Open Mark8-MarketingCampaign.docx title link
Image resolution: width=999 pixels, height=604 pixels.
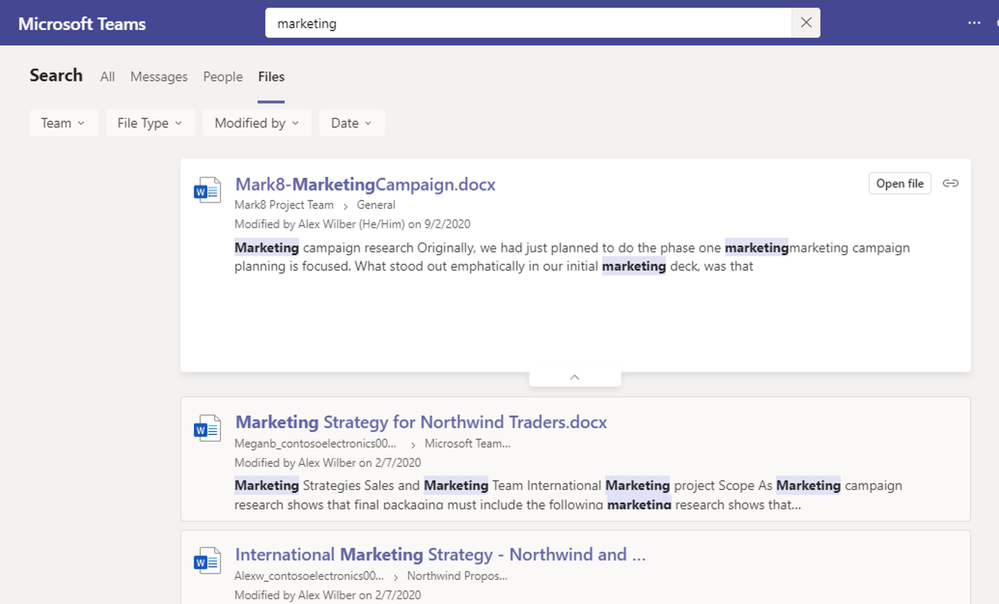point(365,184)
